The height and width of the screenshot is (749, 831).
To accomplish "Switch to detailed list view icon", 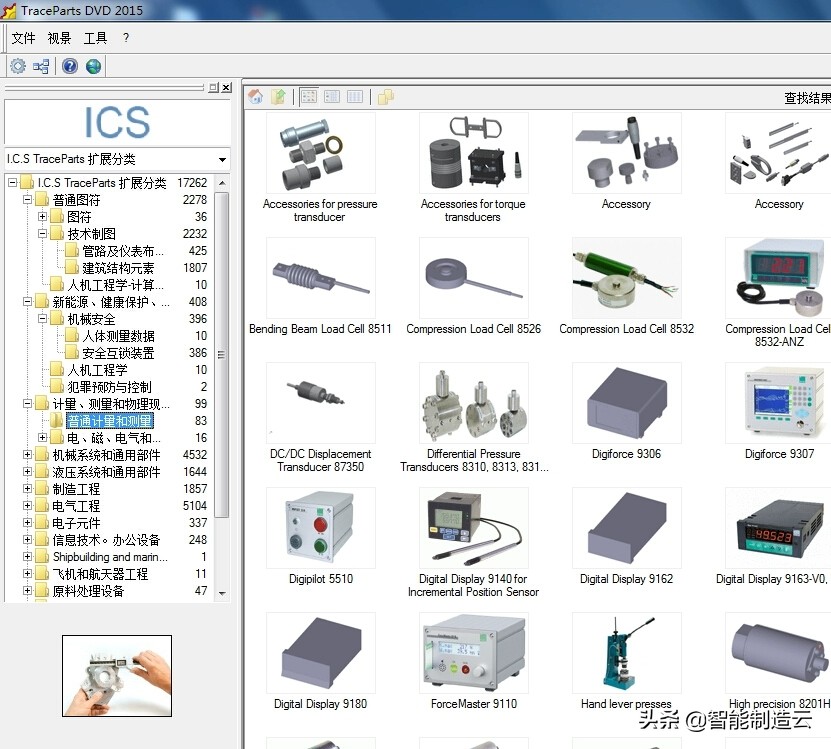I will [331, 96].
